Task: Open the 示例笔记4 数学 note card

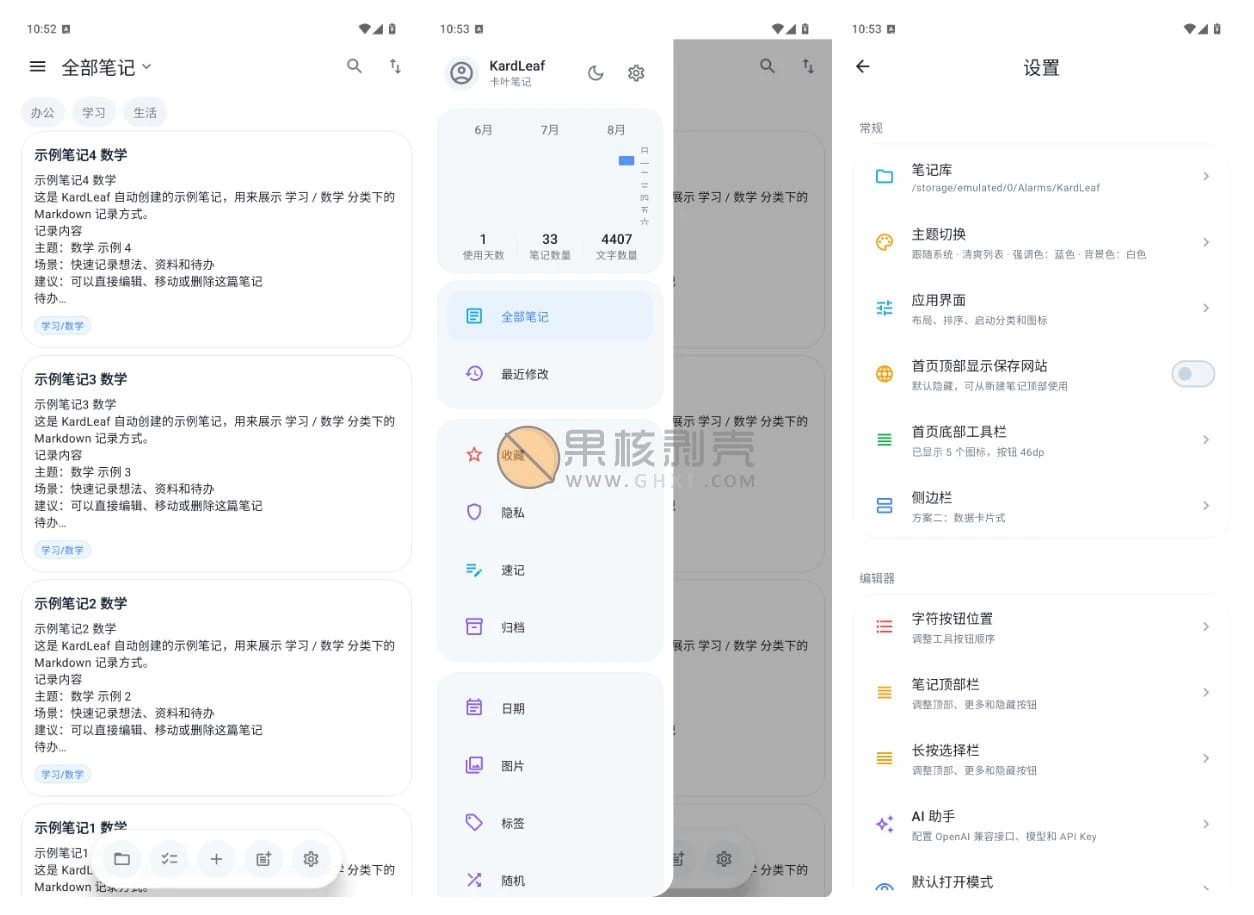Action: pos(216,240)
